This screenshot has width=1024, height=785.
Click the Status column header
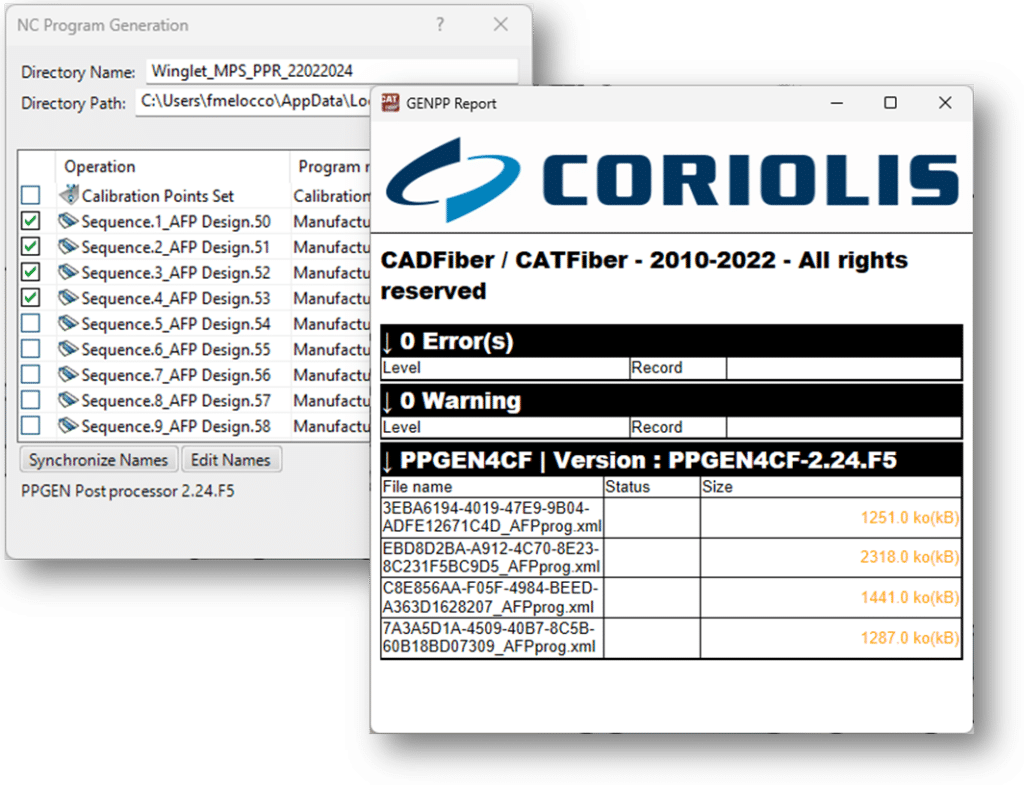point(628,487)
